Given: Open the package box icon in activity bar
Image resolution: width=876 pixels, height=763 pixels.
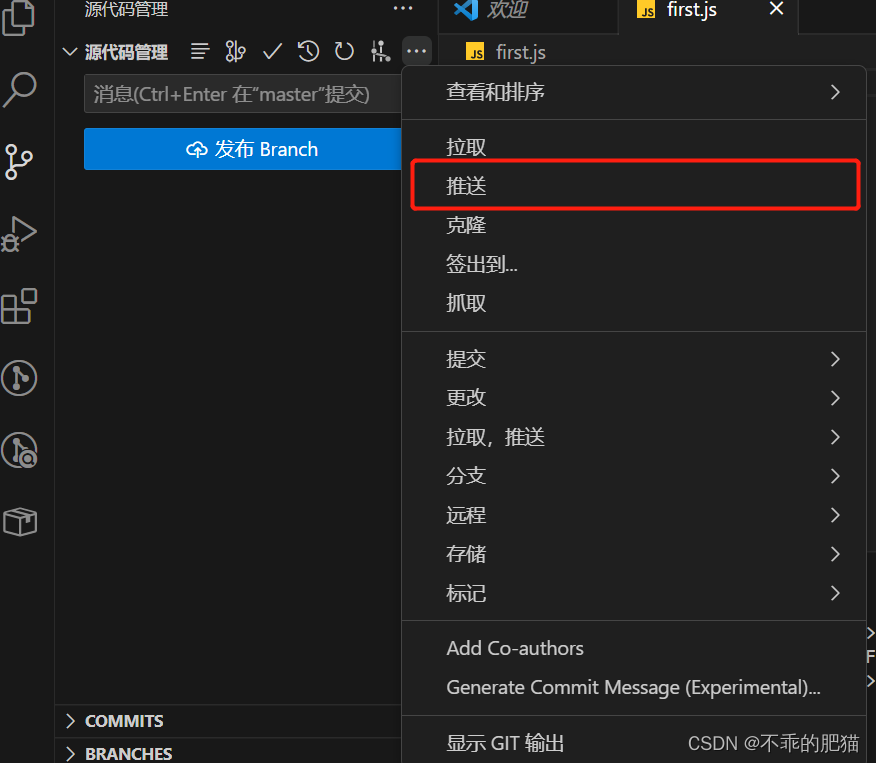Looking at the screenshot, I should click(x=20, y=522).
